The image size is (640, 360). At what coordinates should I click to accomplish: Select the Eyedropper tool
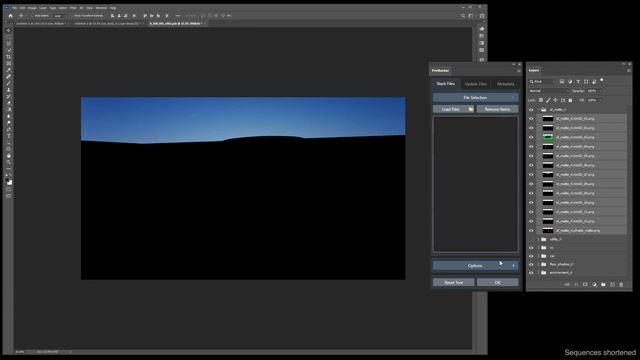[9, 70]
